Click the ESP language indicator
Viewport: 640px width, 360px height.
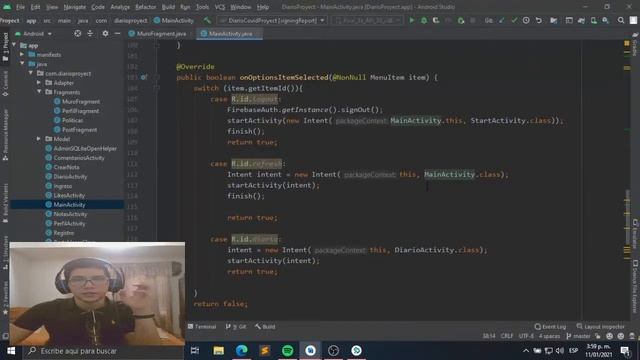[x=573, y=351]
